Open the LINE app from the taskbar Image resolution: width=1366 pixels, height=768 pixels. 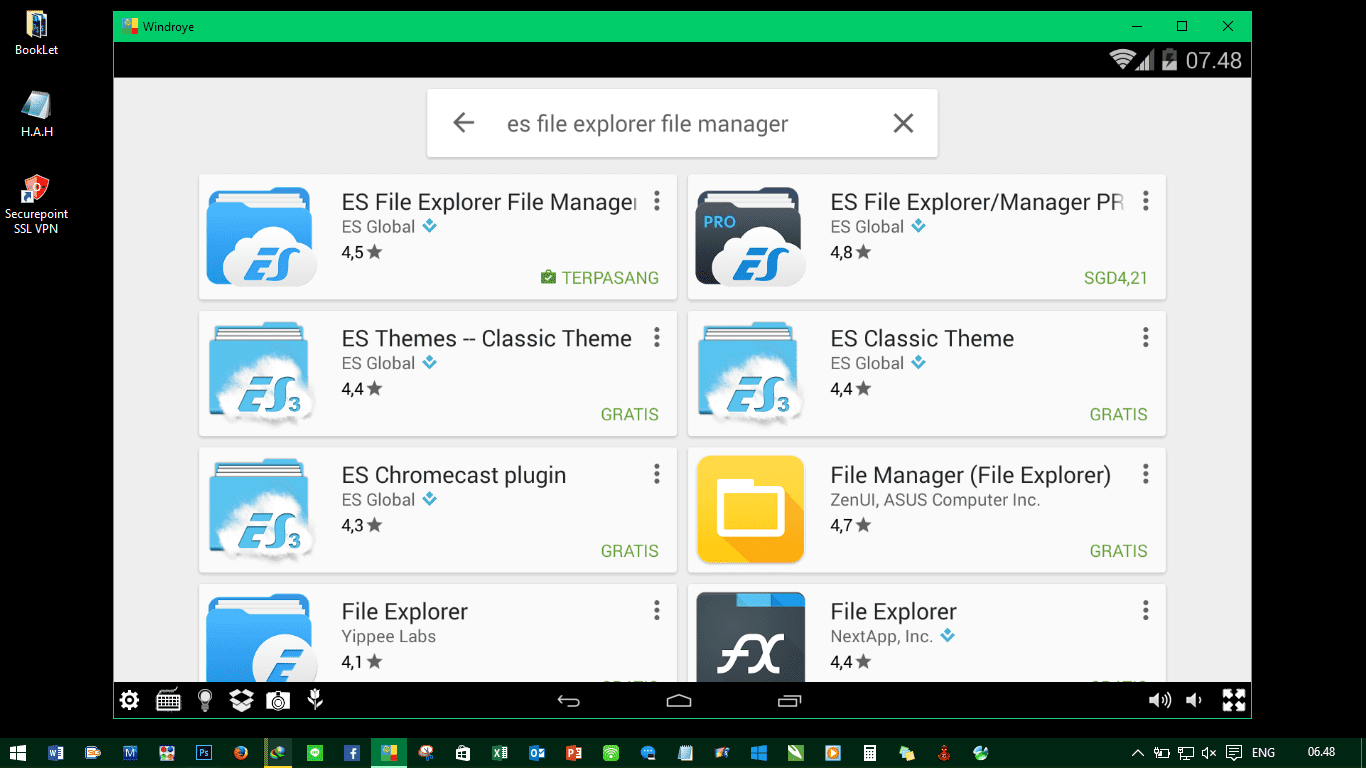pyautogui.click(x=315, y=752)
